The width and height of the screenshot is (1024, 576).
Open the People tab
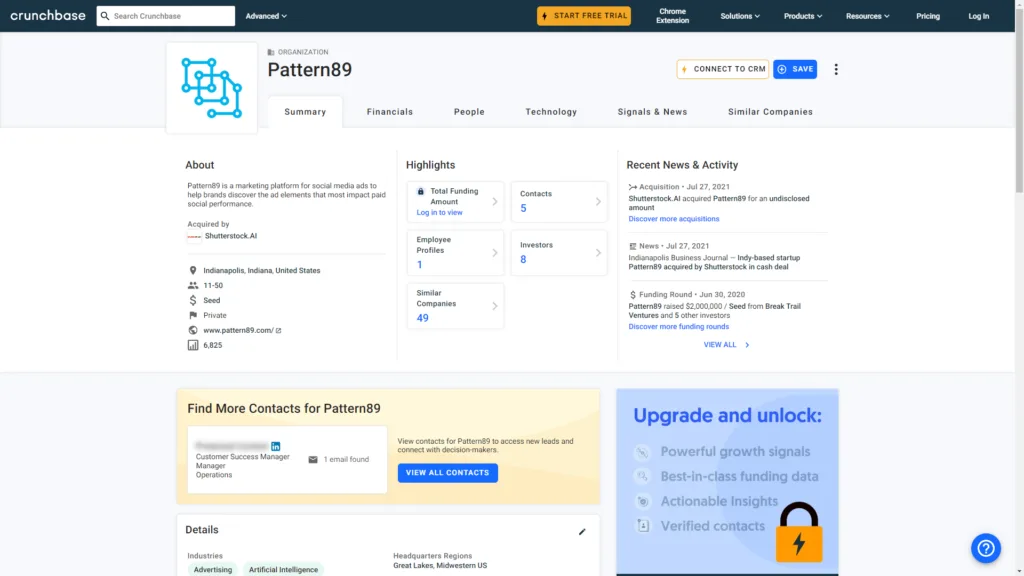click(x=469, y=112)
